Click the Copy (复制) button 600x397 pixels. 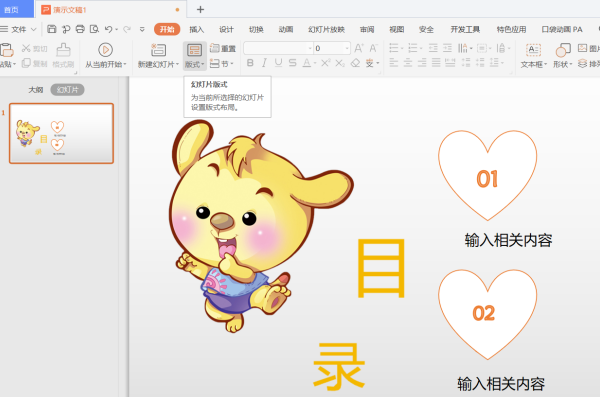[x=34, y=63]
